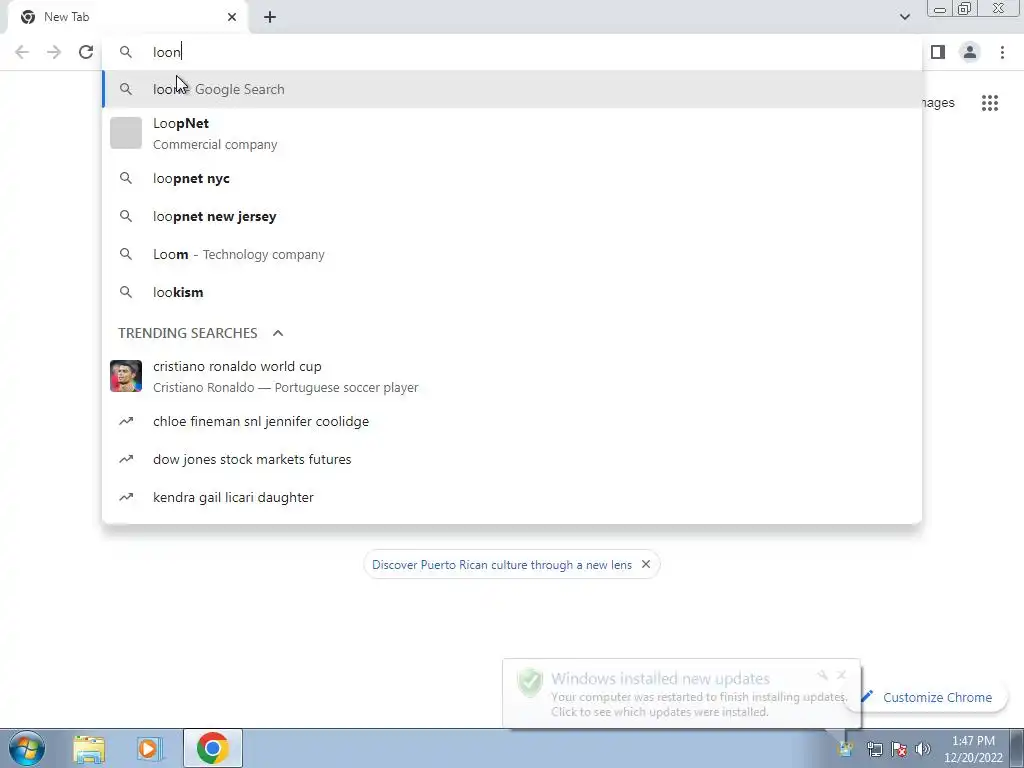Open the volume speaker tray icon
This screenshot has height=768, width=1024.
(923, 749)
